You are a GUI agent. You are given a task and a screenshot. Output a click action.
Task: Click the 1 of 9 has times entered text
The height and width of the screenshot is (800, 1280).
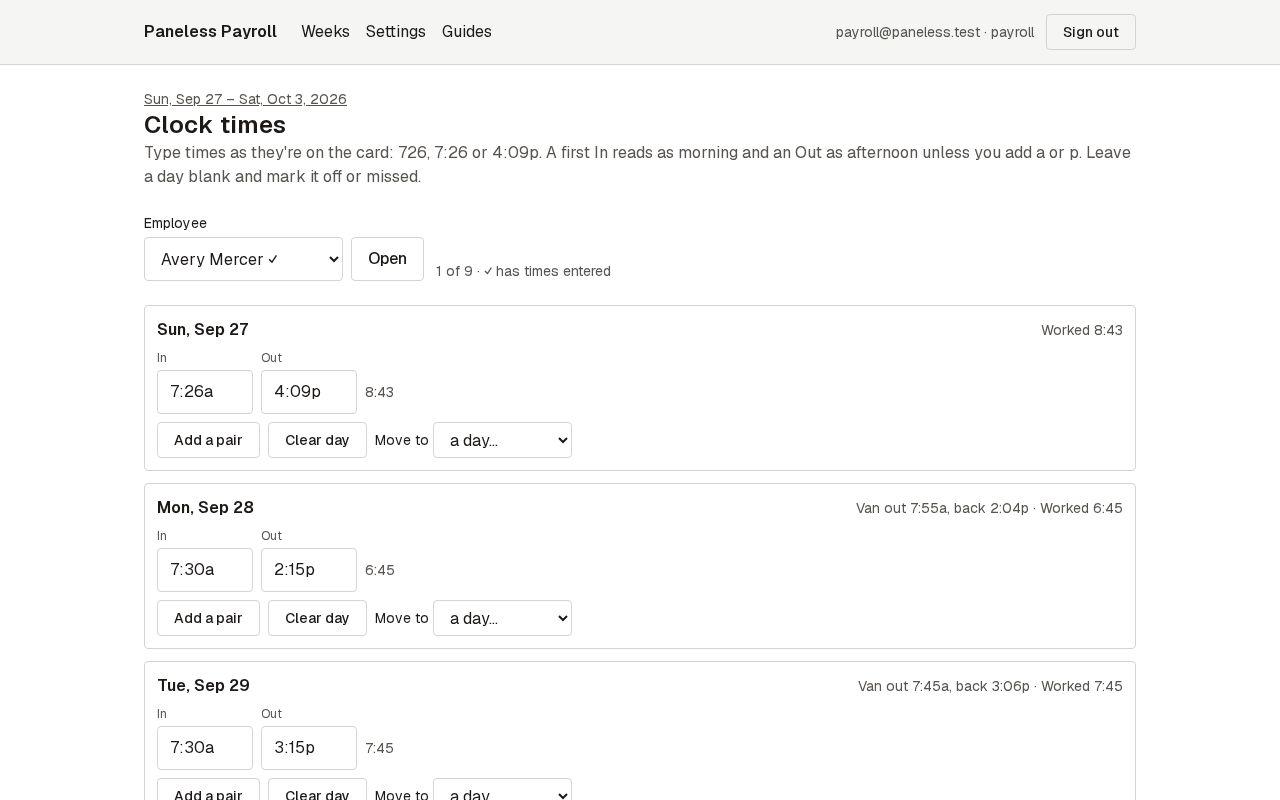pos(523,271)
